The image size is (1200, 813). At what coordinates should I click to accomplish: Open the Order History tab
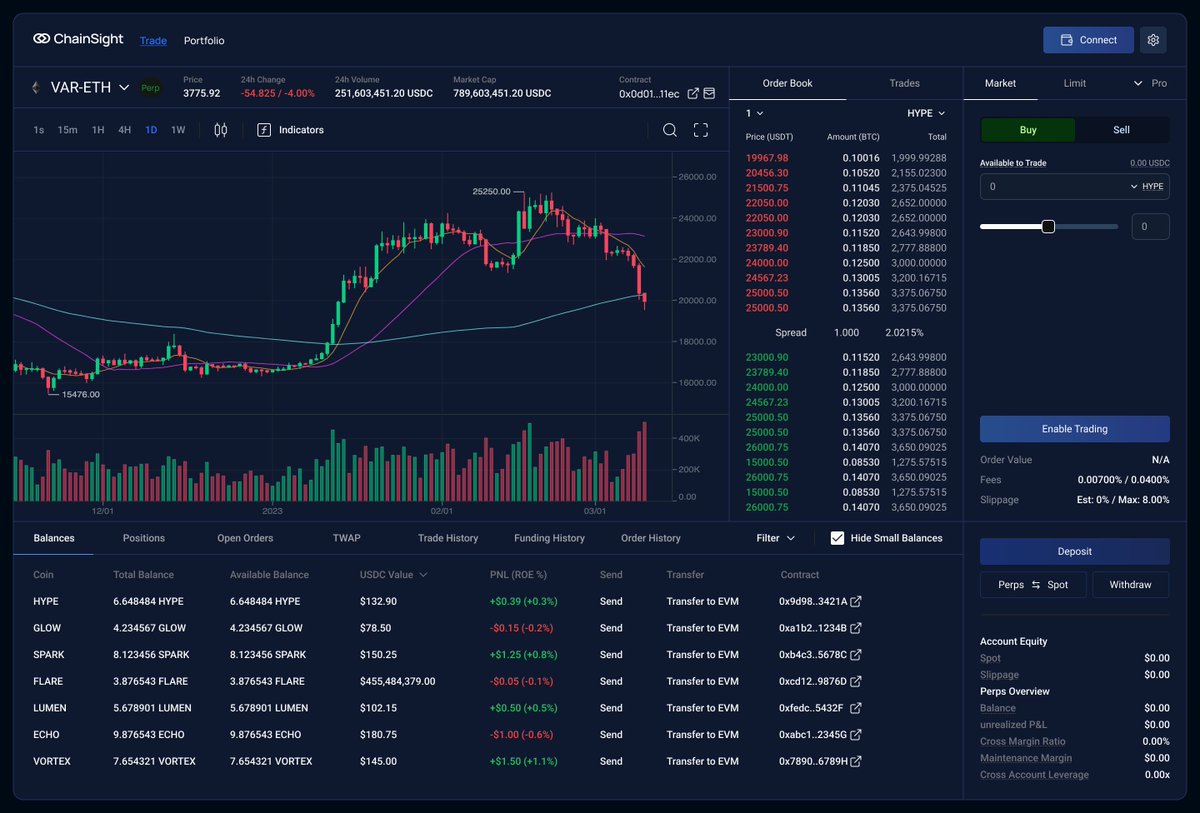(x=651, y=538)
